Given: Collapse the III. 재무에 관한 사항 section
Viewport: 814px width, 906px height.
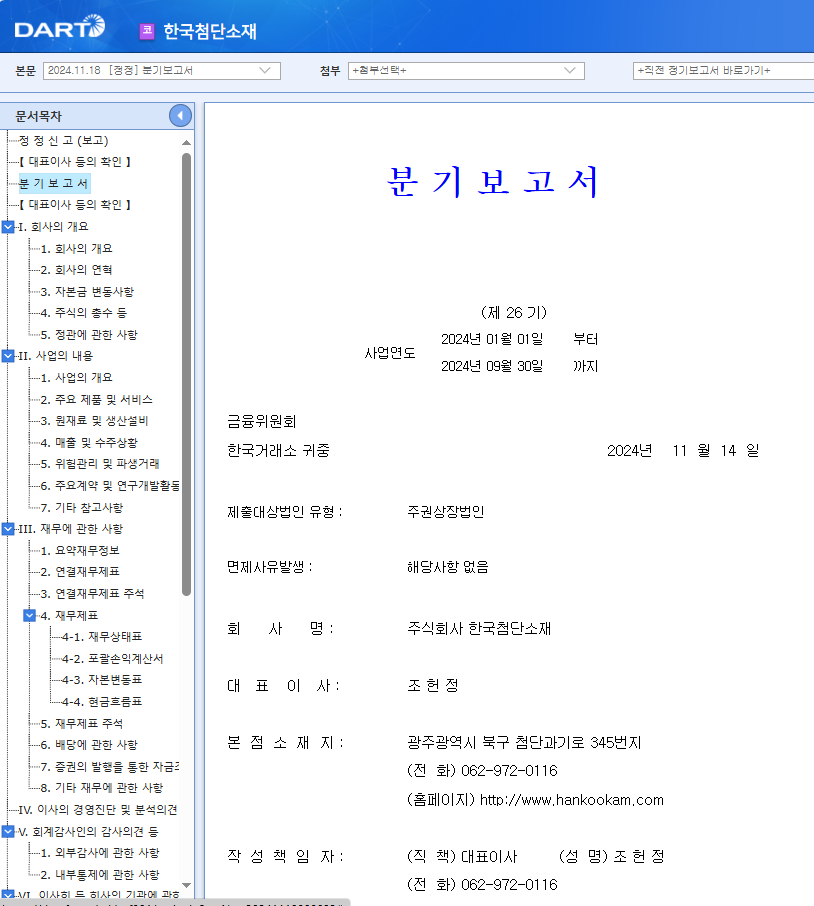Looking at the screenshot, I should coord(9,528).
